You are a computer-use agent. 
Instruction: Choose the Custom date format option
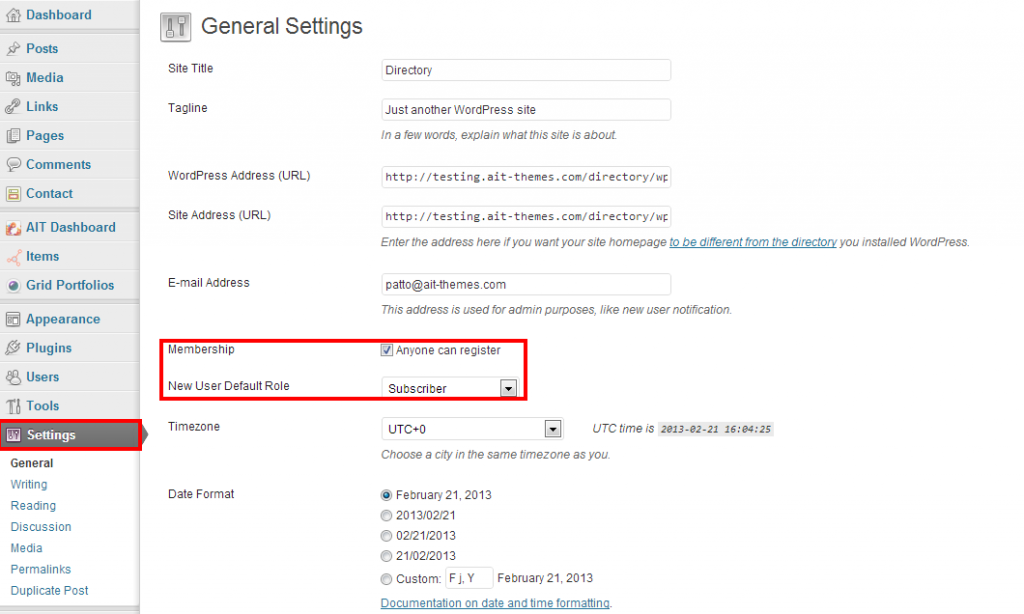pos(387,578)
